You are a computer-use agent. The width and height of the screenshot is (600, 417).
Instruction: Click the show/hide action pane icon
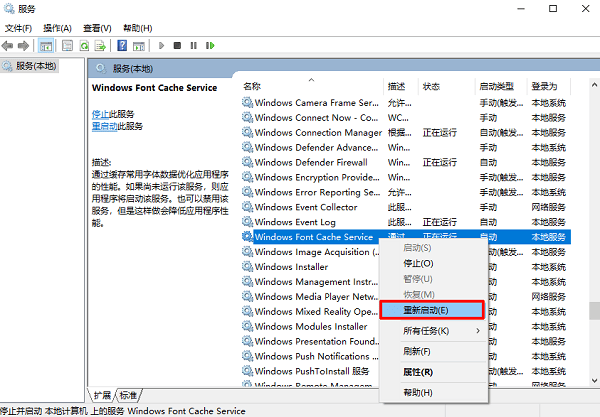(139, 46)
